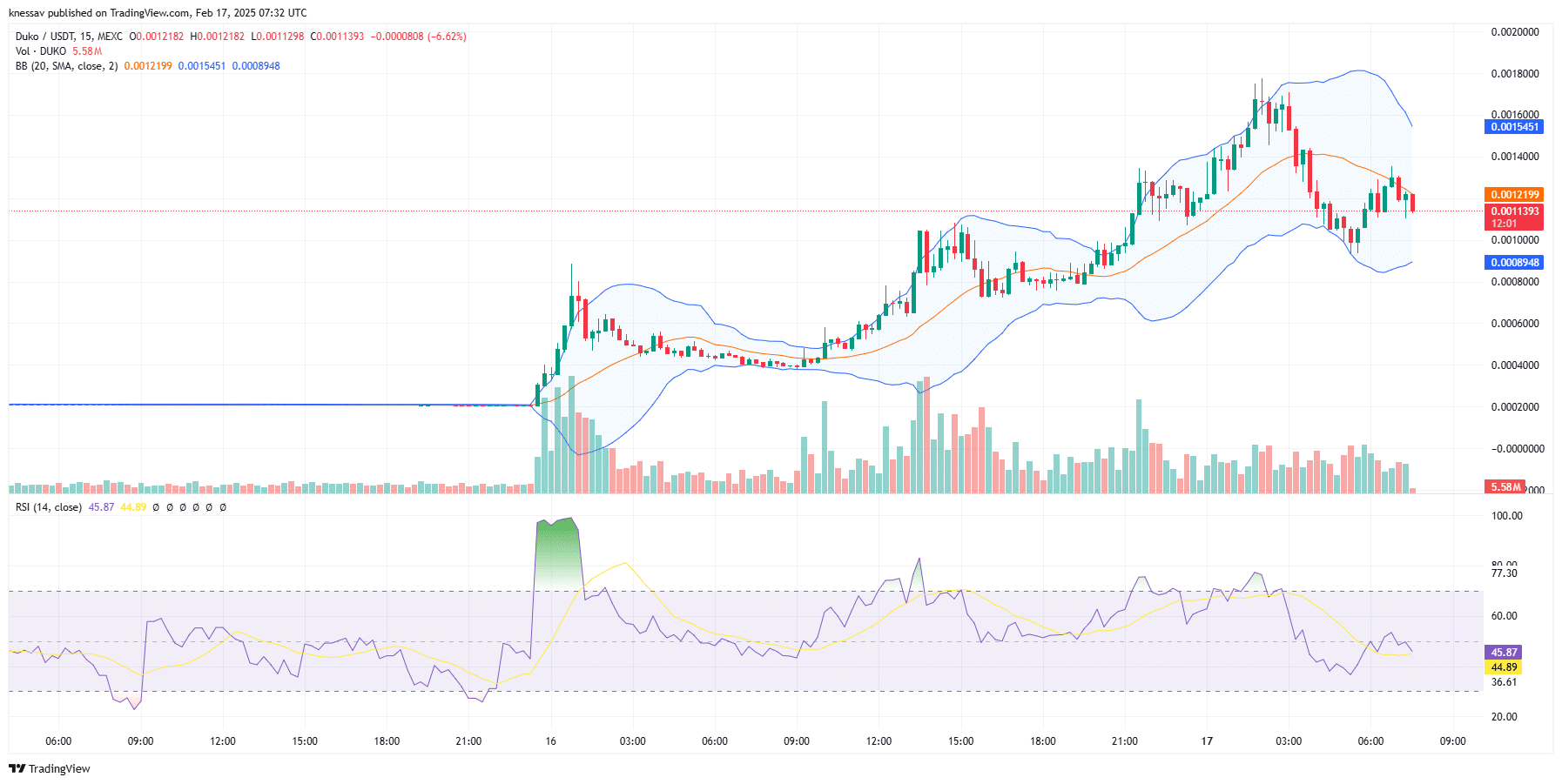This screenshot has height=784, width=1562.
Task: Click the 36.61 RSI axis label
Action: coord(1505,682)
